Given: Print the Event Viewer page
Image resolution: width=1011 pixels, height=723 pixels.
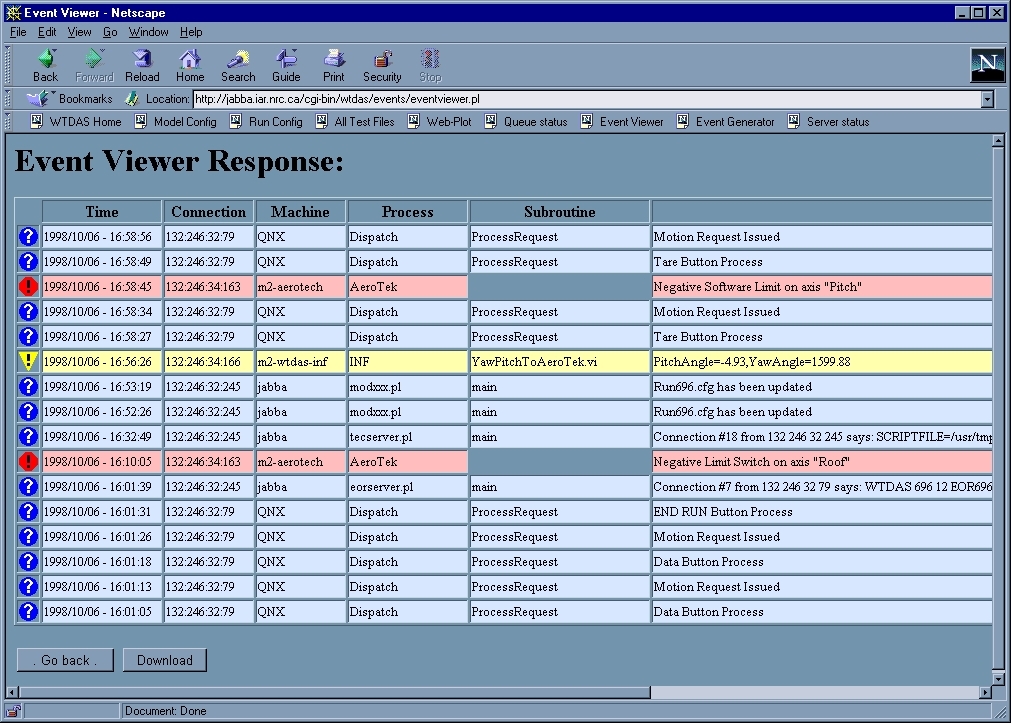Looking at the screenshot, I should (333, 65).
